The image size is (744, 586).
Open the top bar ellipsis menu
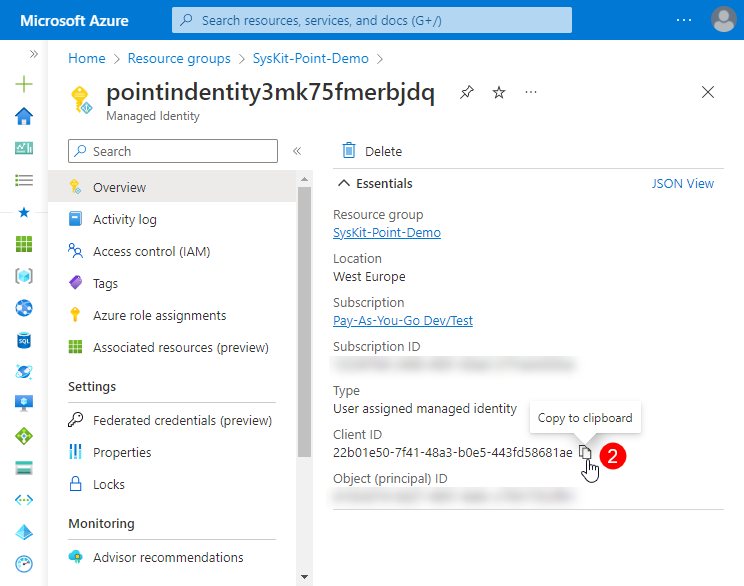point(684,20)
